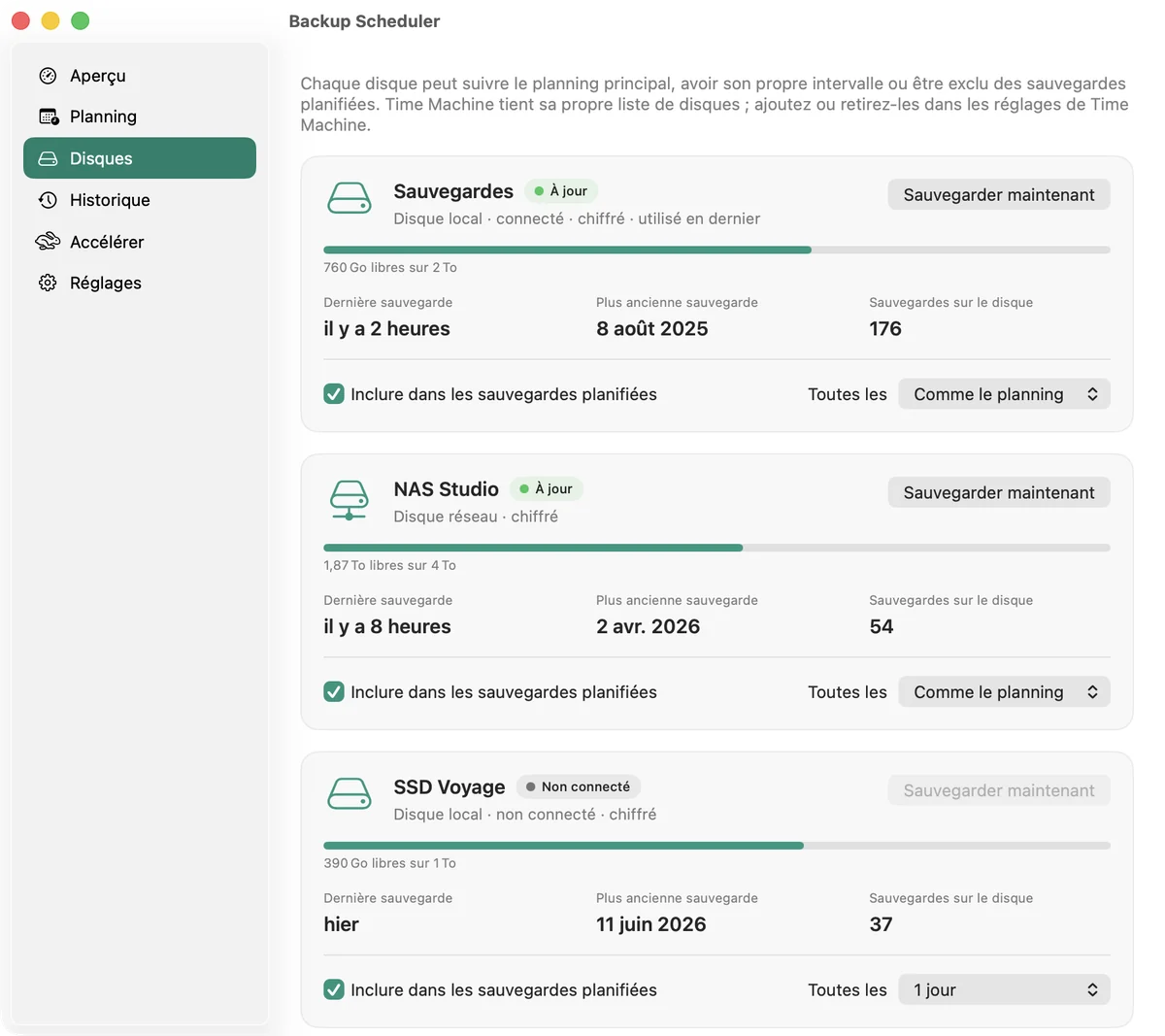1165x1036 pixels.
Task: Click the NAS Studio network disk icon
Action: (x=349, y=500)
